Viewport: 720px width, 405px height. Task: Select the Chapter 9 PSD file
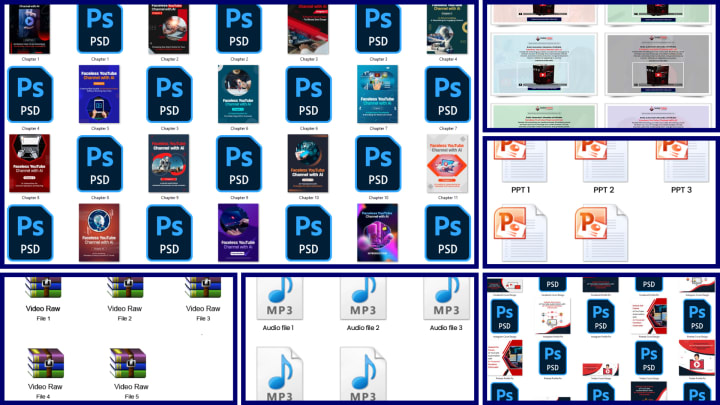[239, 163]
